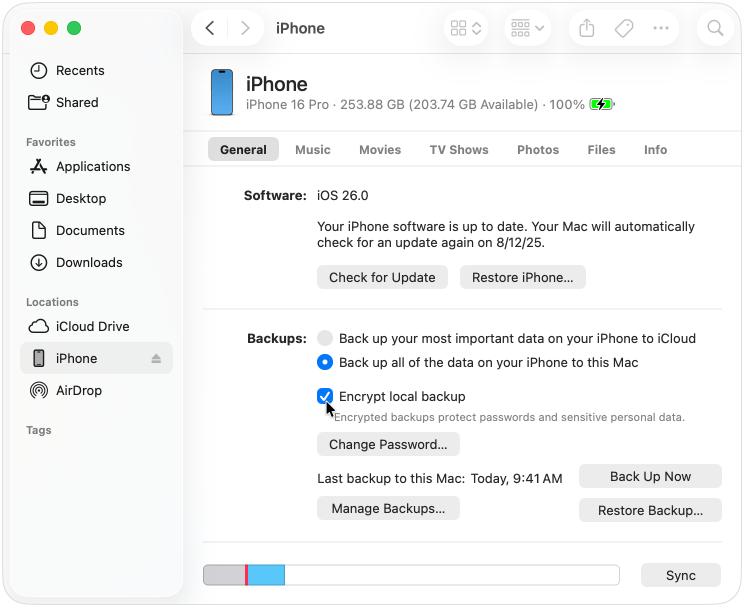The image size is (746, 609).
Task: Select back up to this Mac radio option
Action: tap(325, 362)
